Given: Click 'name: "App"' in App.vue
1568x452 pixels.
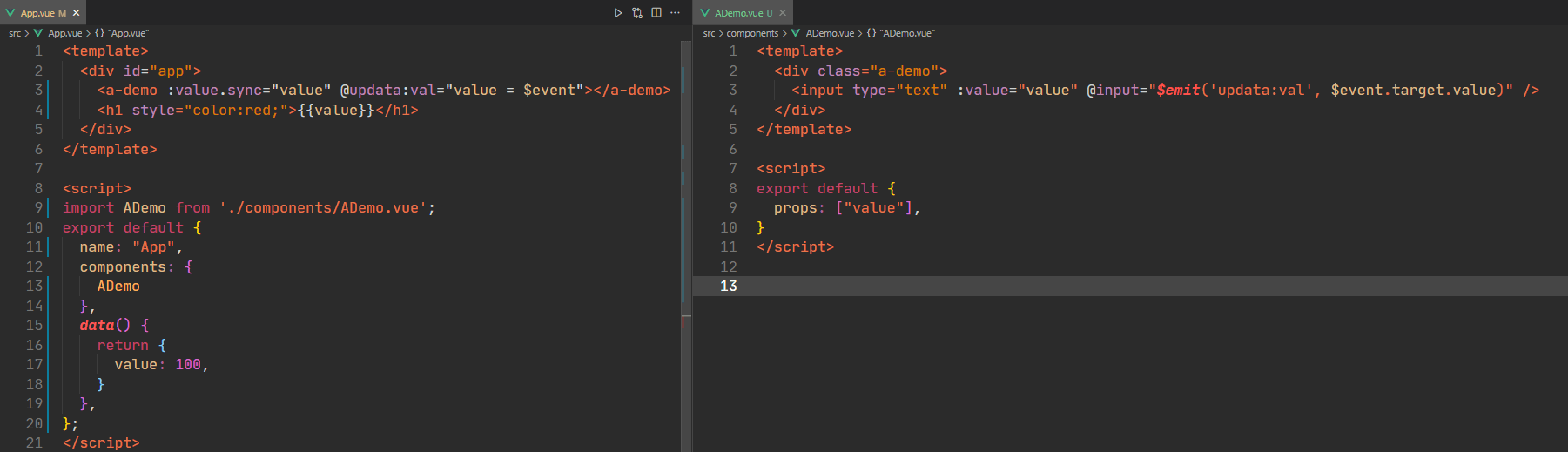Looking at the screenshot, I should (131, 246).
